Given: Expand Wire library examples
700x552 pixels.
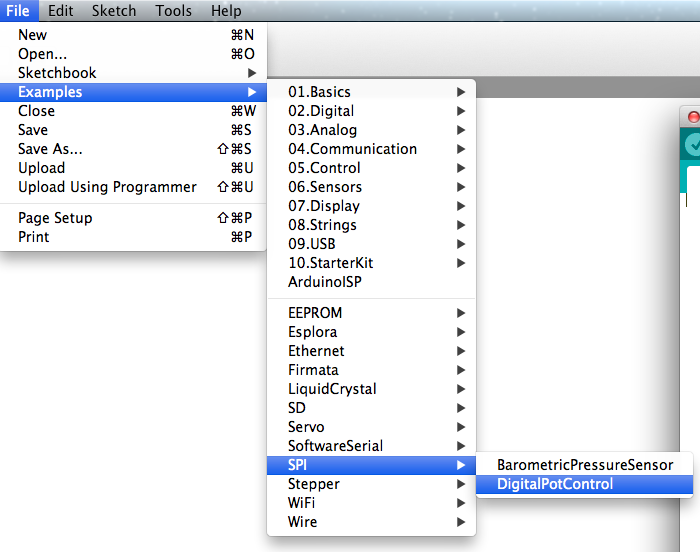Looking at the screenshot, I should (371, 522).
